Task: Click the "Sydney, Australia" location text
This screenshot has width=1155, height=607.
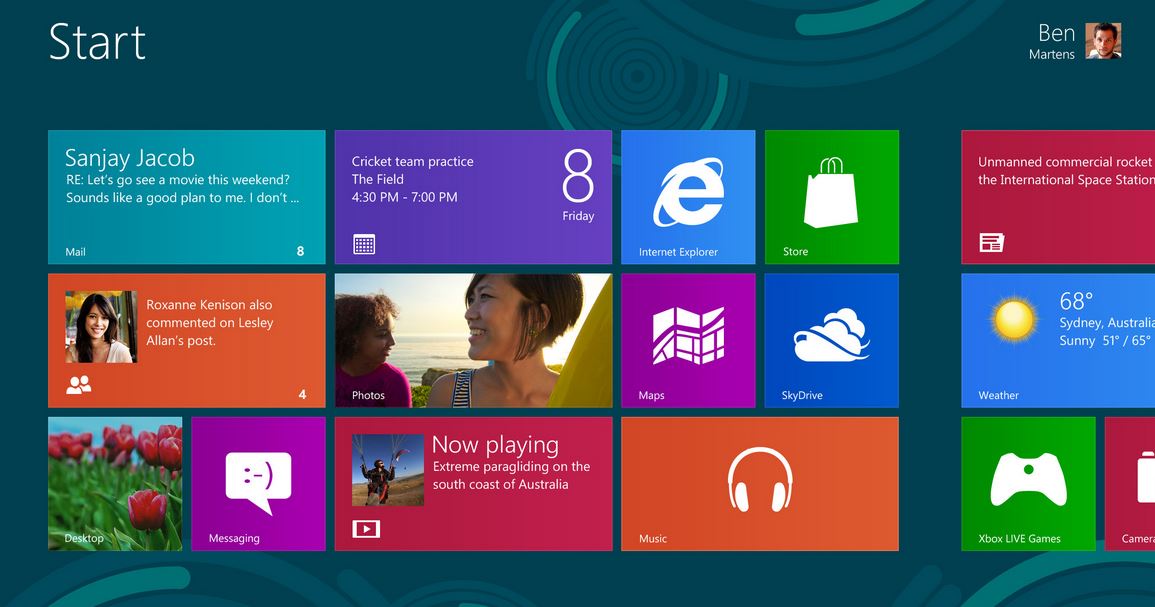Action: (1107, 323)
